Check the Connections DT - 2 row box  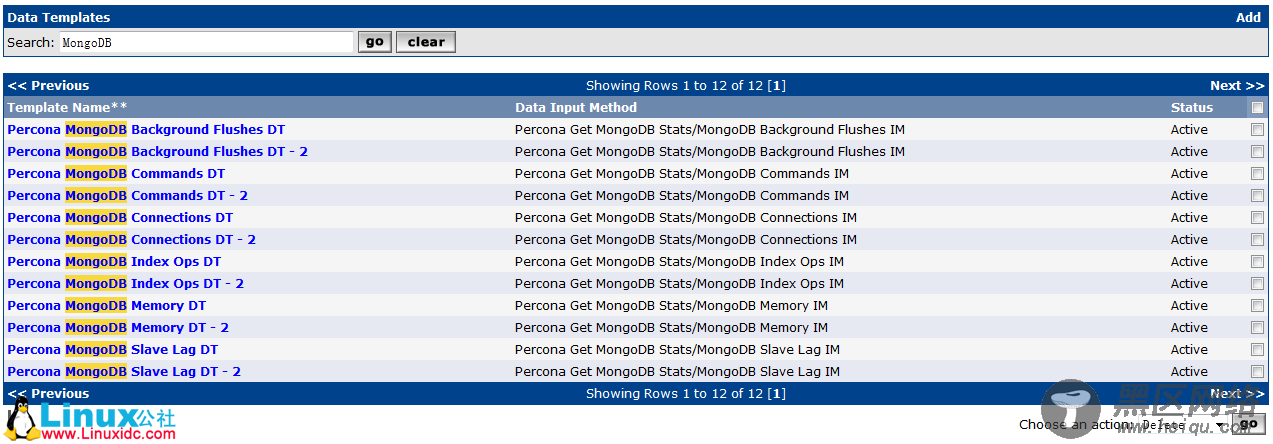1257,240
